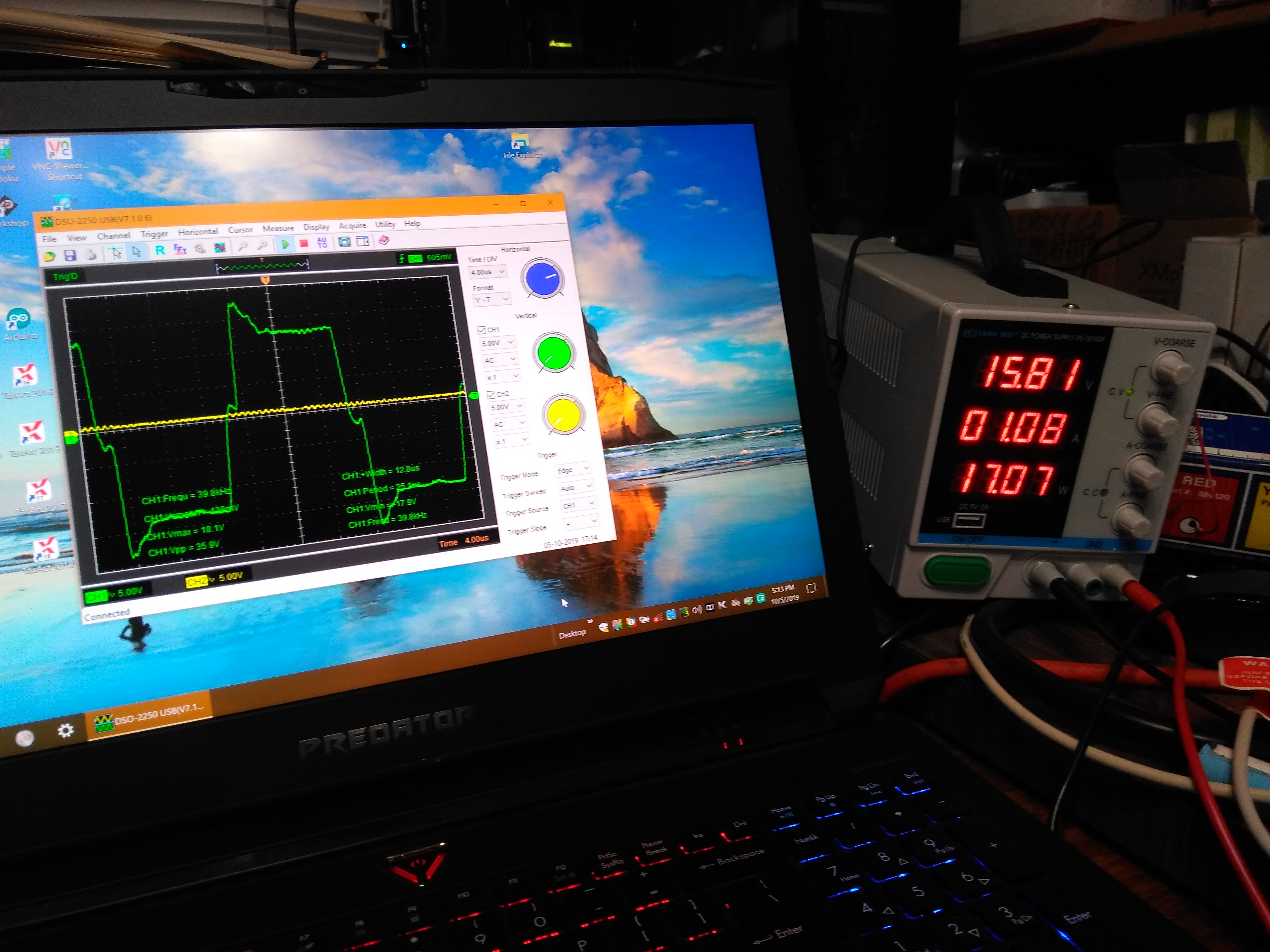The height and width of the screenshot is (952, 1270).
Task: Click the waveform graph display icon
Action: [220, 247]
